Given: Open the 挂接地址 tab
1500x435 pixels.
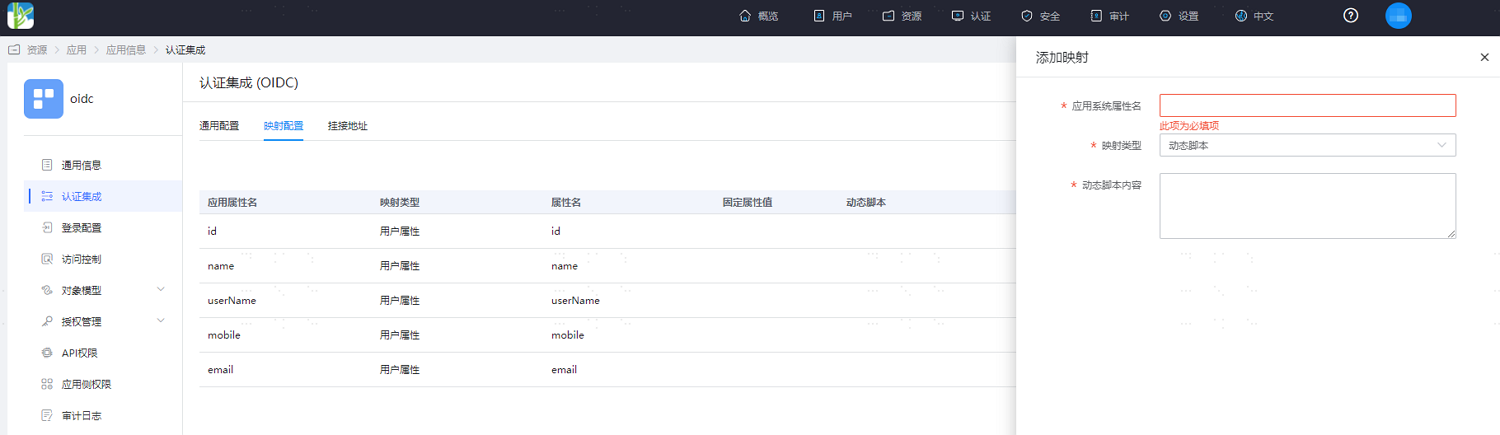Looking at the screenshot, I should pos(348,126).
